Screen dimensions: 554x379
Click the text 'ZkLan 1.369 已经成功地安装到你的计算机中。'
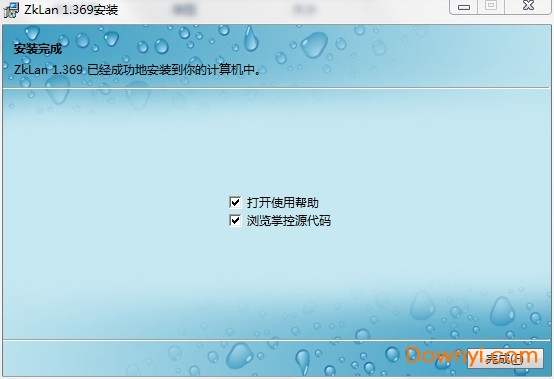pyautogui.click(x=137, y=69)
